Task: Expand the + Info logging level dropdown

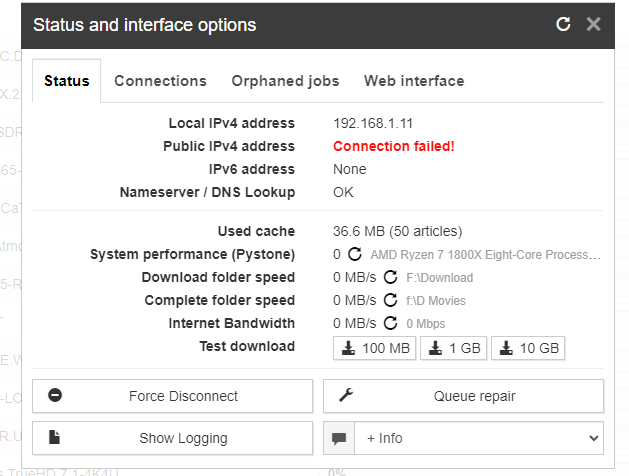Action: (x=481, y=438)
